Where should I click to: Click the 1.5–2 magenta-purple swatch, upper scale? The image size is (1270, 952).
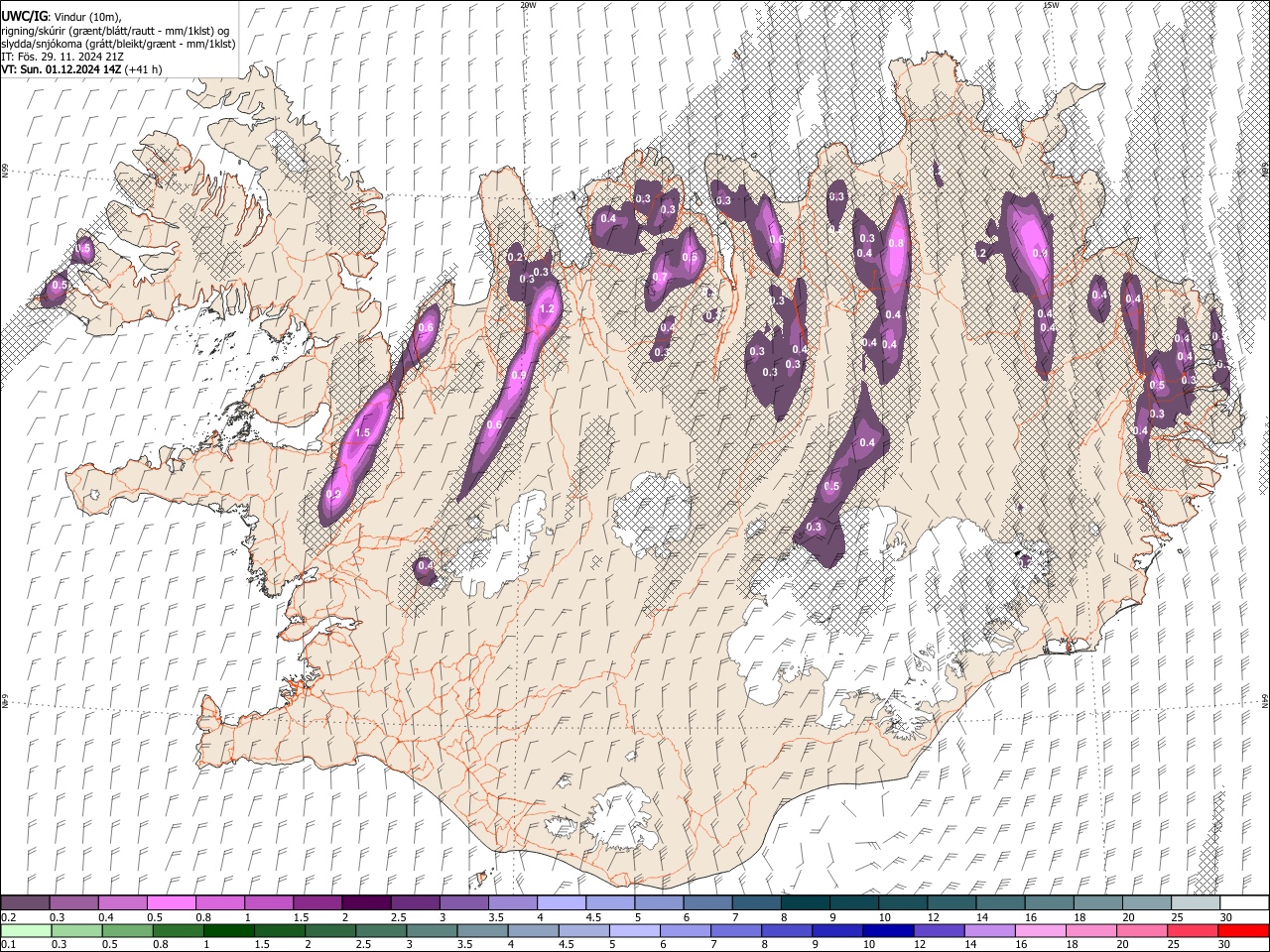tap(317, 903)
